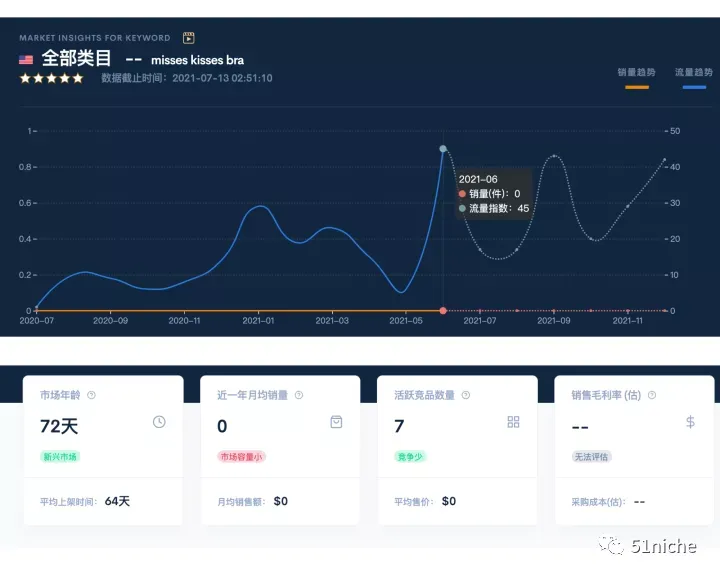Click the 全部类目 category title
Screen dimensions: 720x576
[77, 58]
